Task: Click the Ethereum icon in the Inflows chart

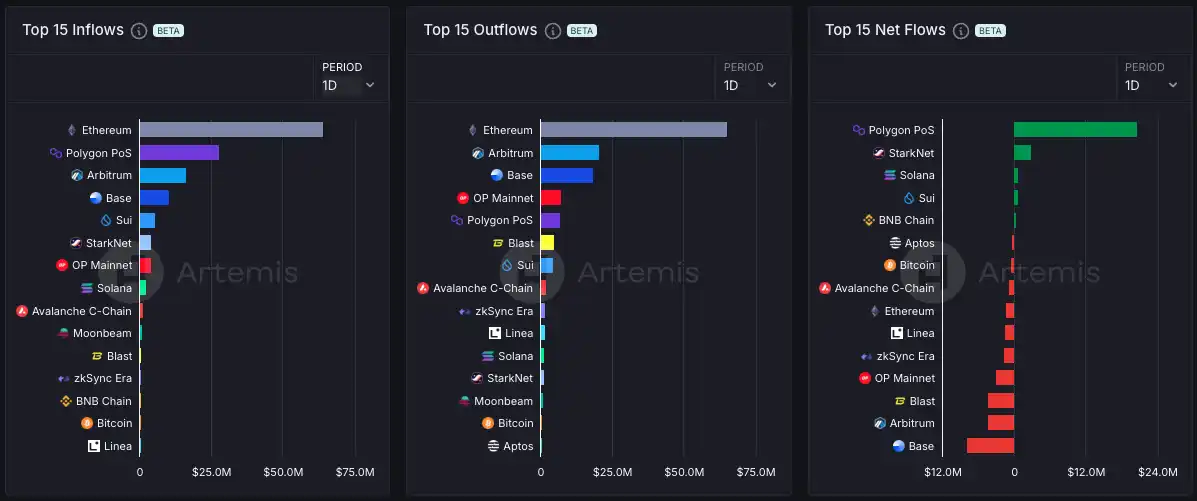Action: 71,130
